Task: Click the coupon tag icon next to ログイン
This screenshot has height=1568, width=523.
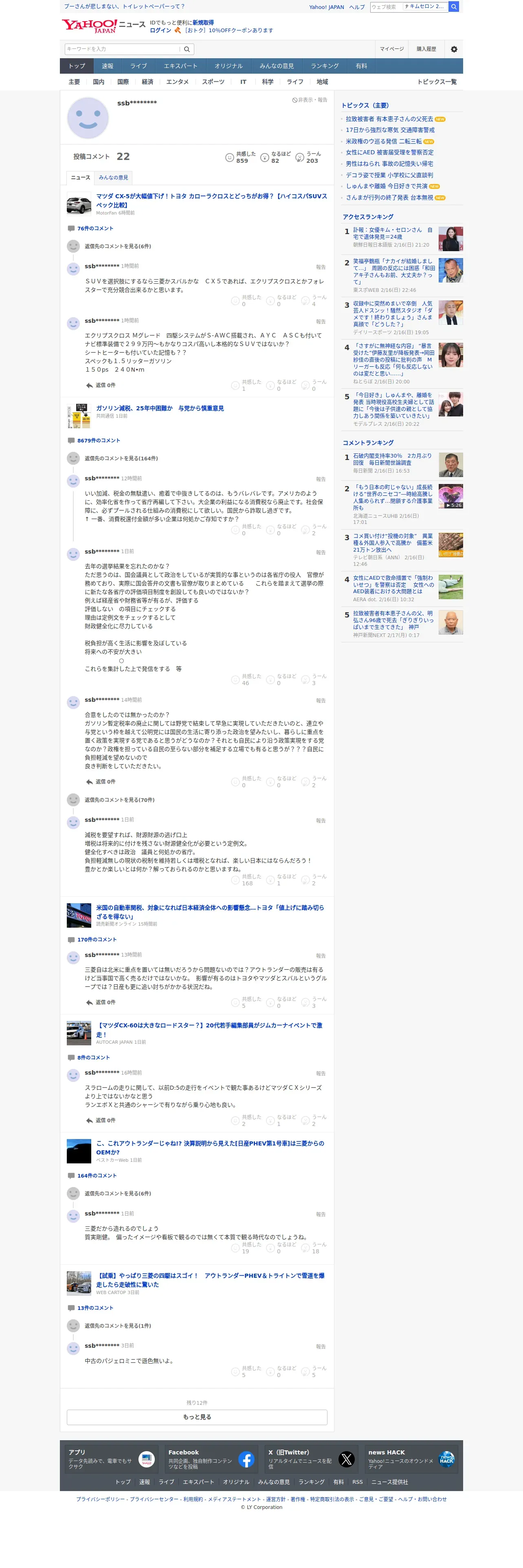Action: (x=178, y=31)
